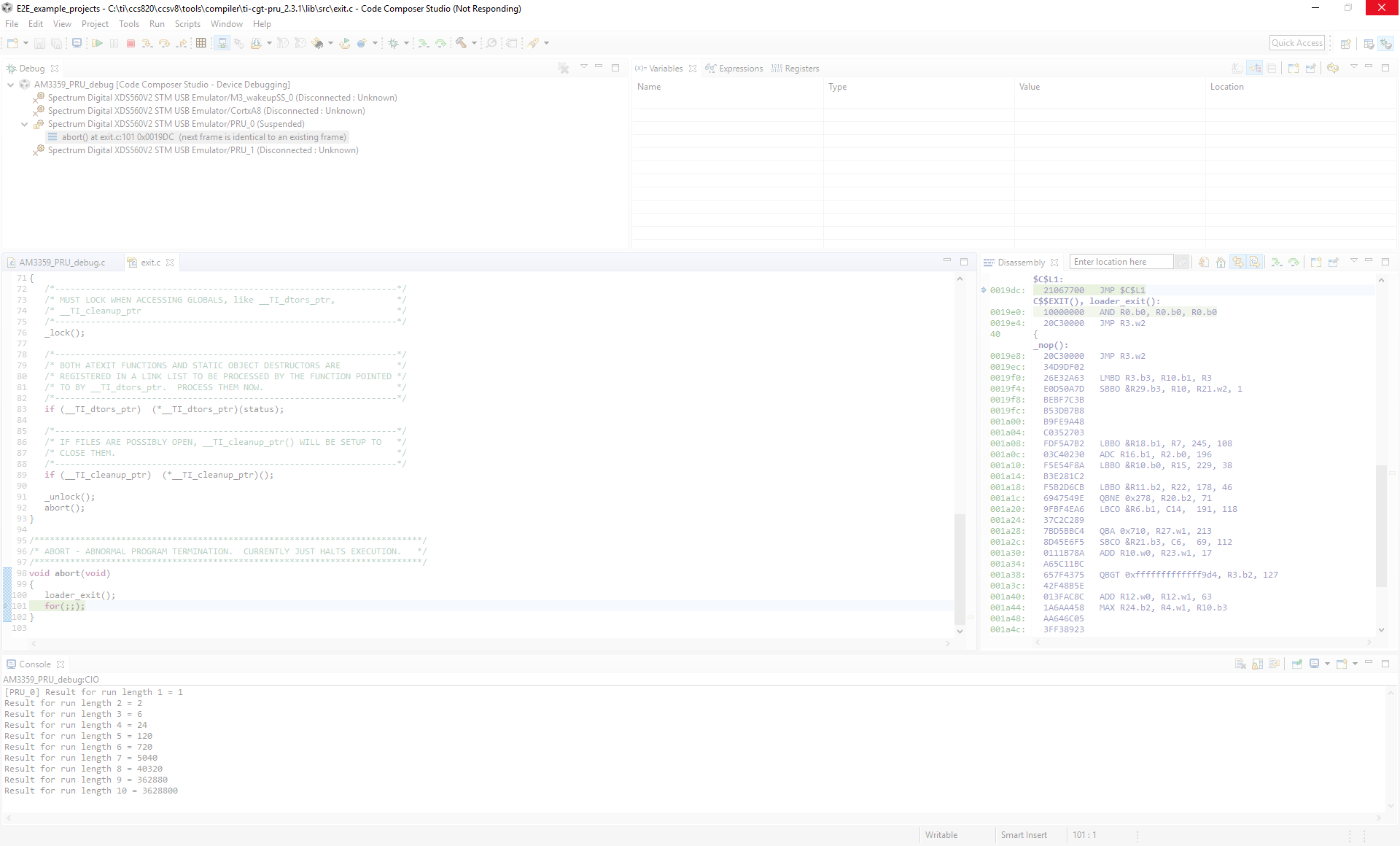Open the Scripts menu

(x=187, y=24)
